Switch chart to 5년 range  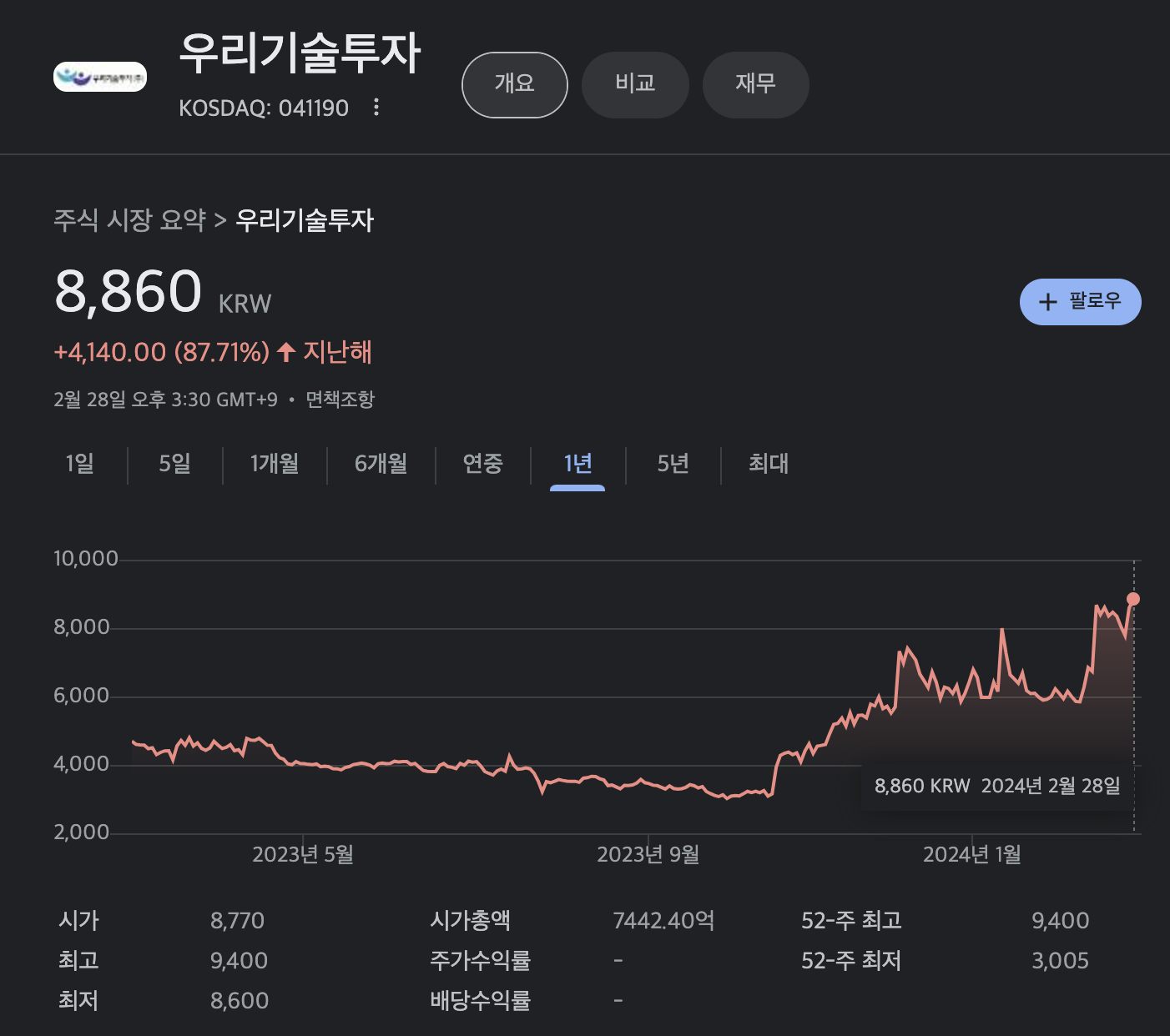pos(673,464)
